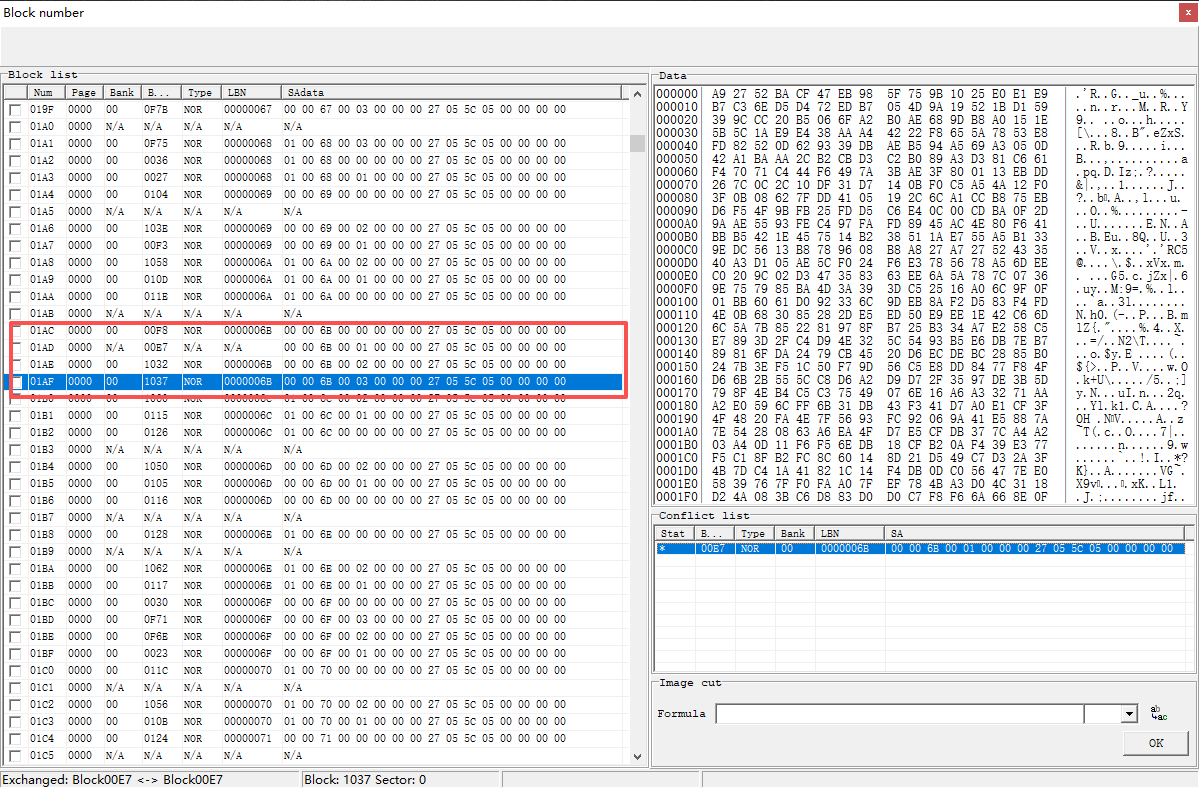Click block value 0027 in row 01A3
1199x788 pixels.
(155, 177)
